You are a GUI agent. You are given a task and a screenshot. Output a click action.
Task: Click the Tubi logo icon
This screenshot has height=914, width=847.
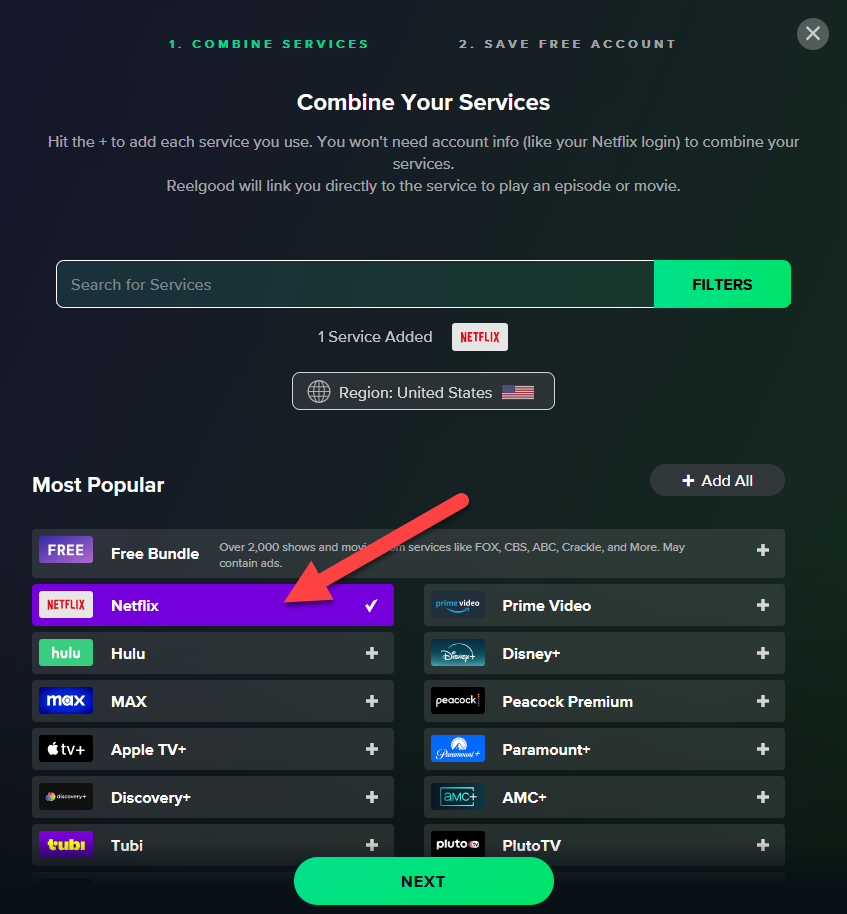(66, 845)
